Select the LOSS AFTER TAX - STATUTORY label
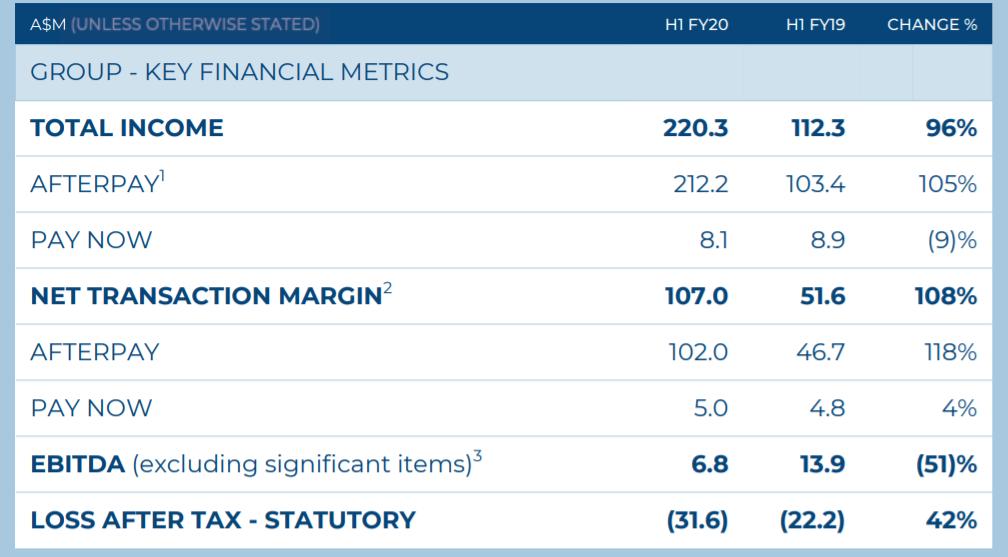Image resolution: width=1008 pixels, height=557 pixels. pyautogui.click(x=222, y=520)
